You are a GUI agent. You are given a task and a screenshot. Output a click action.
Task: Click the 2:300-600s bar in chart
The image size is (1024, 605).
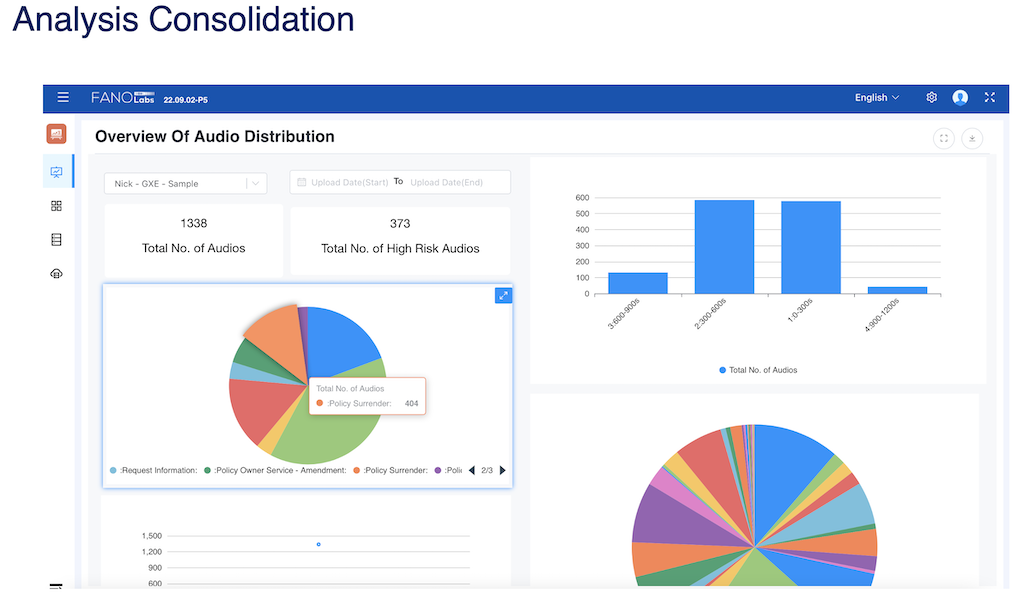tap(724, 247)
